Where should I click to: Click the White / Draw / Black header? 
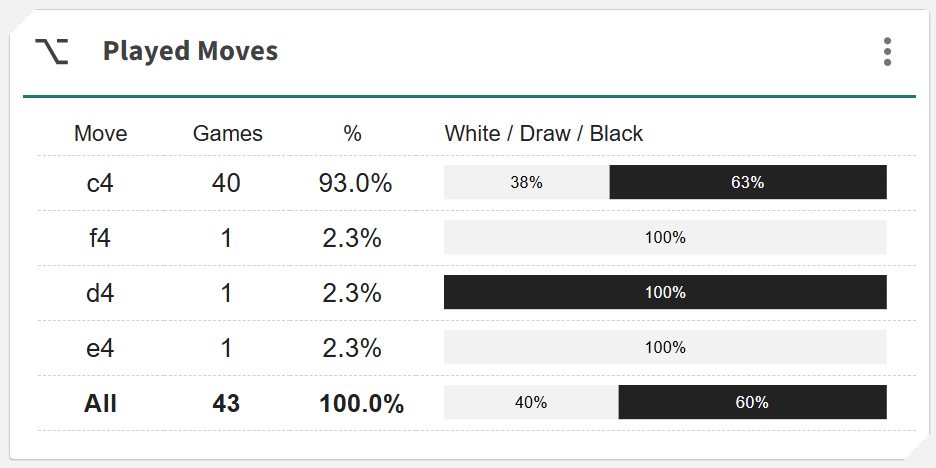[544, 133]
